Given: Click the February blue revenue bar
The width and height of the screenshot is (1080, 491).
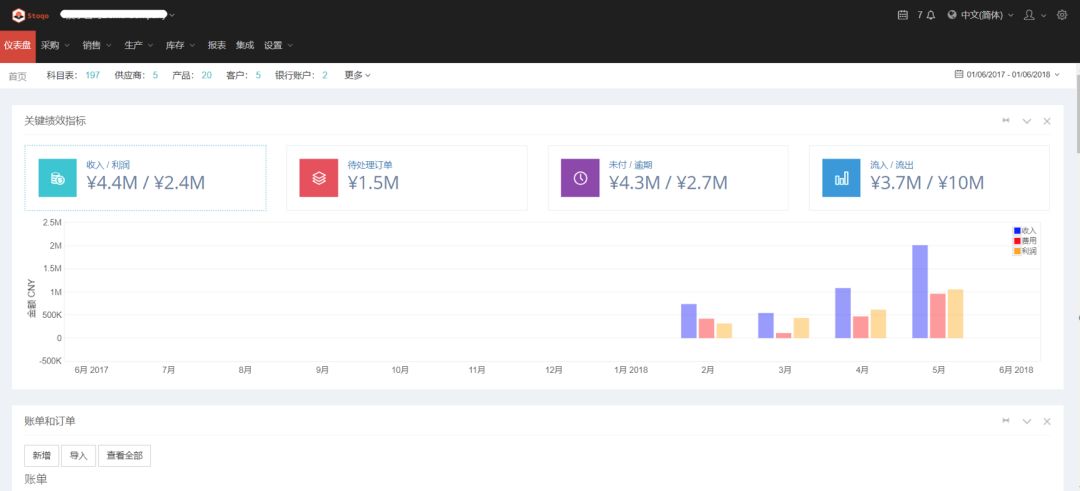Looking at the screenshot, I should point(689,321).
